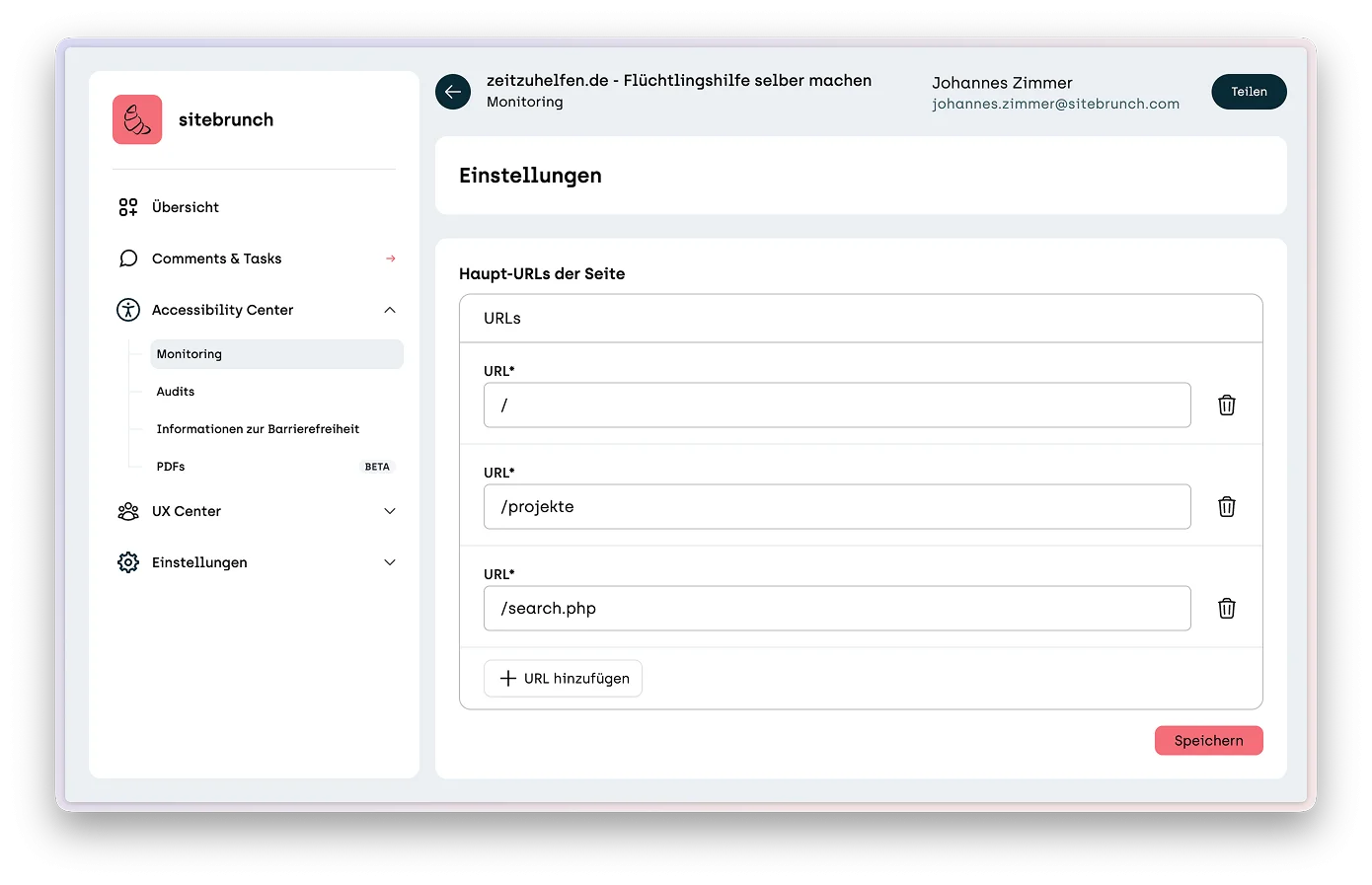Remove '/projekte' using its trash icon

(1227, 506)
